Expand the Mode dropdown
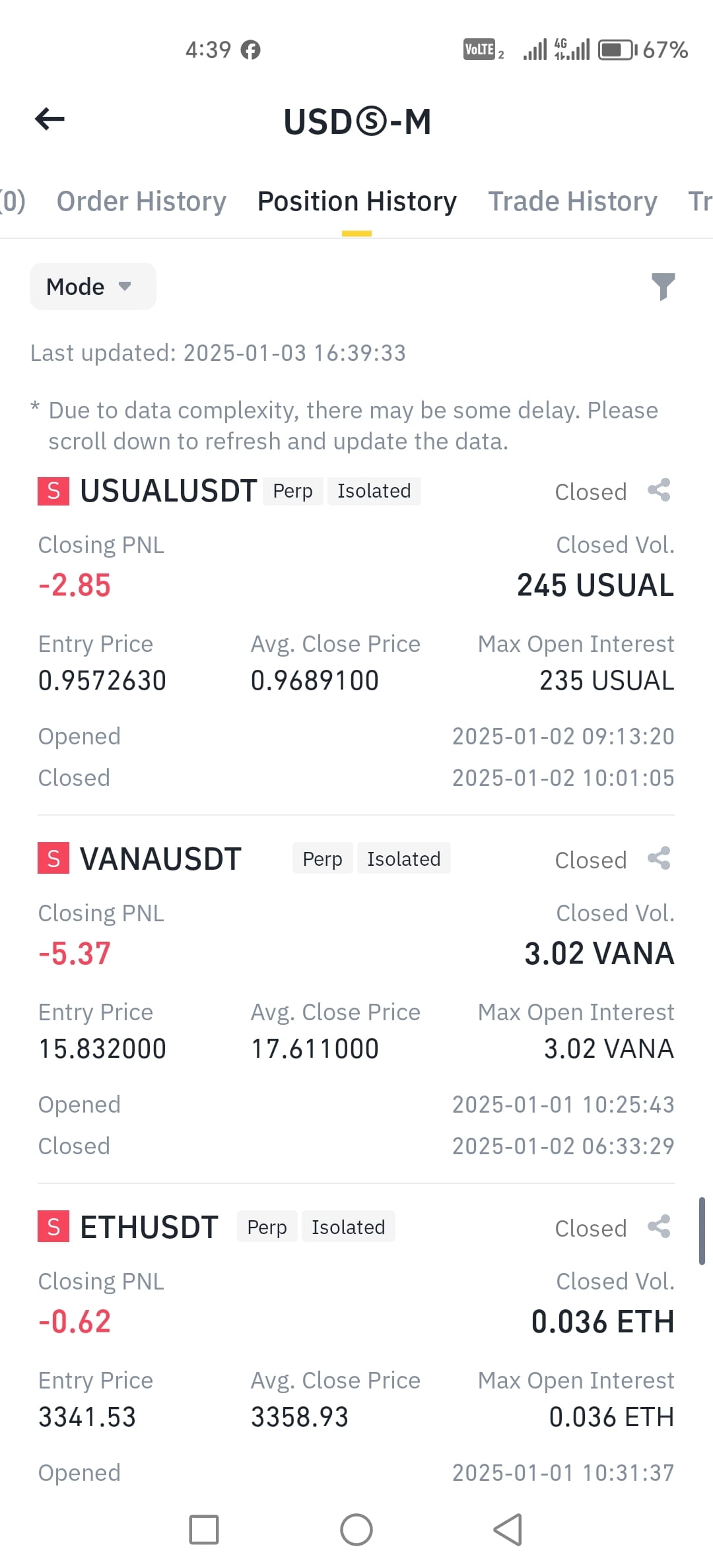This screenshot has height=1568, width=713. (93, 286)
